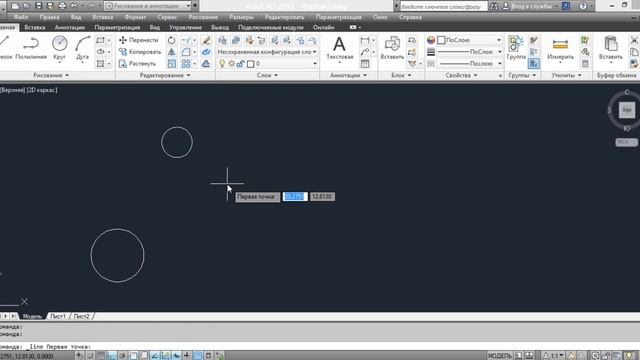
Task: Open the Файл menu
Action: coord(21,17)
